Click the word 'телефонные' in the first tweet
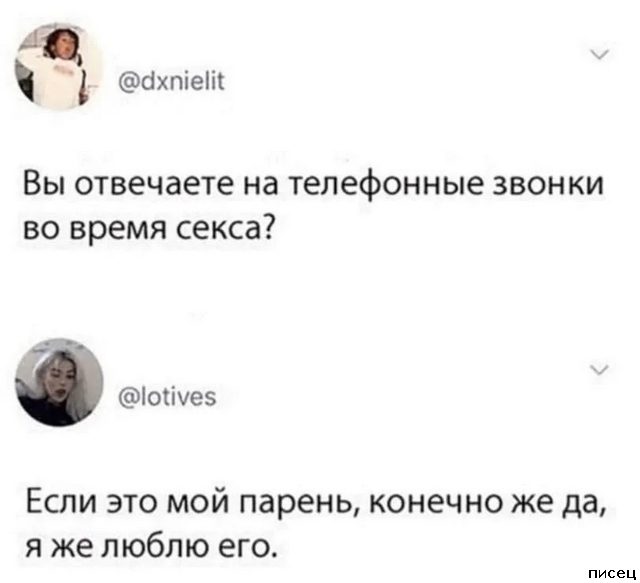 point(388,185)
